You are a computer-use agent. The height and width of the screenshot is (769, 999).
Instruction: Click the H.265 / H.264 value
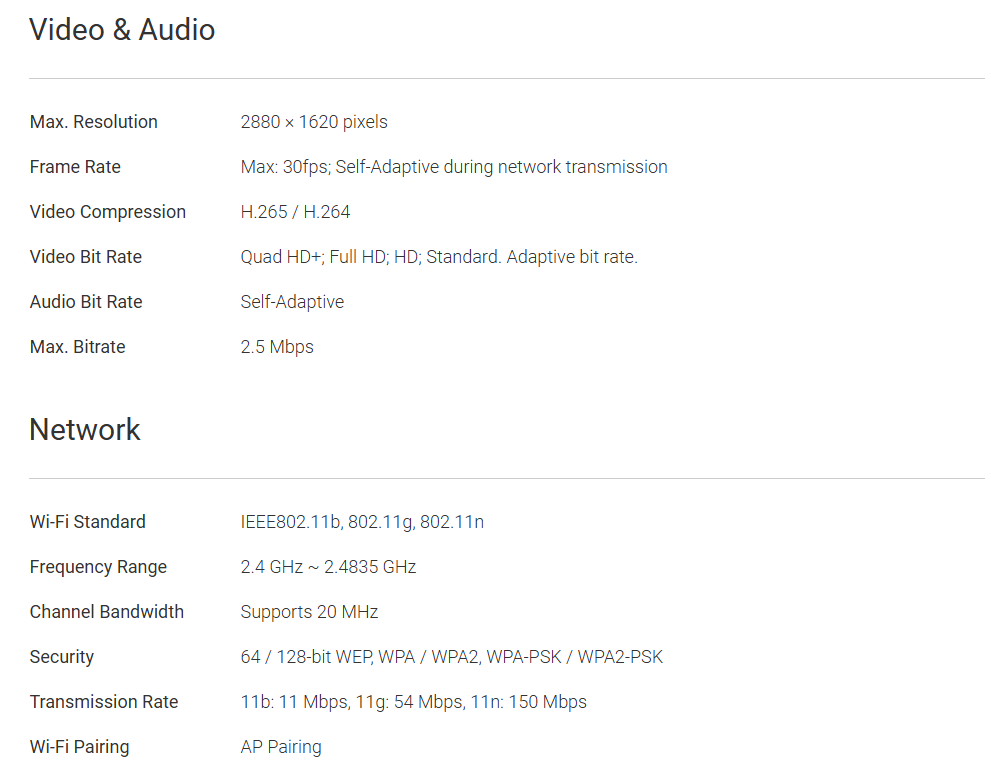click(295, 212)
